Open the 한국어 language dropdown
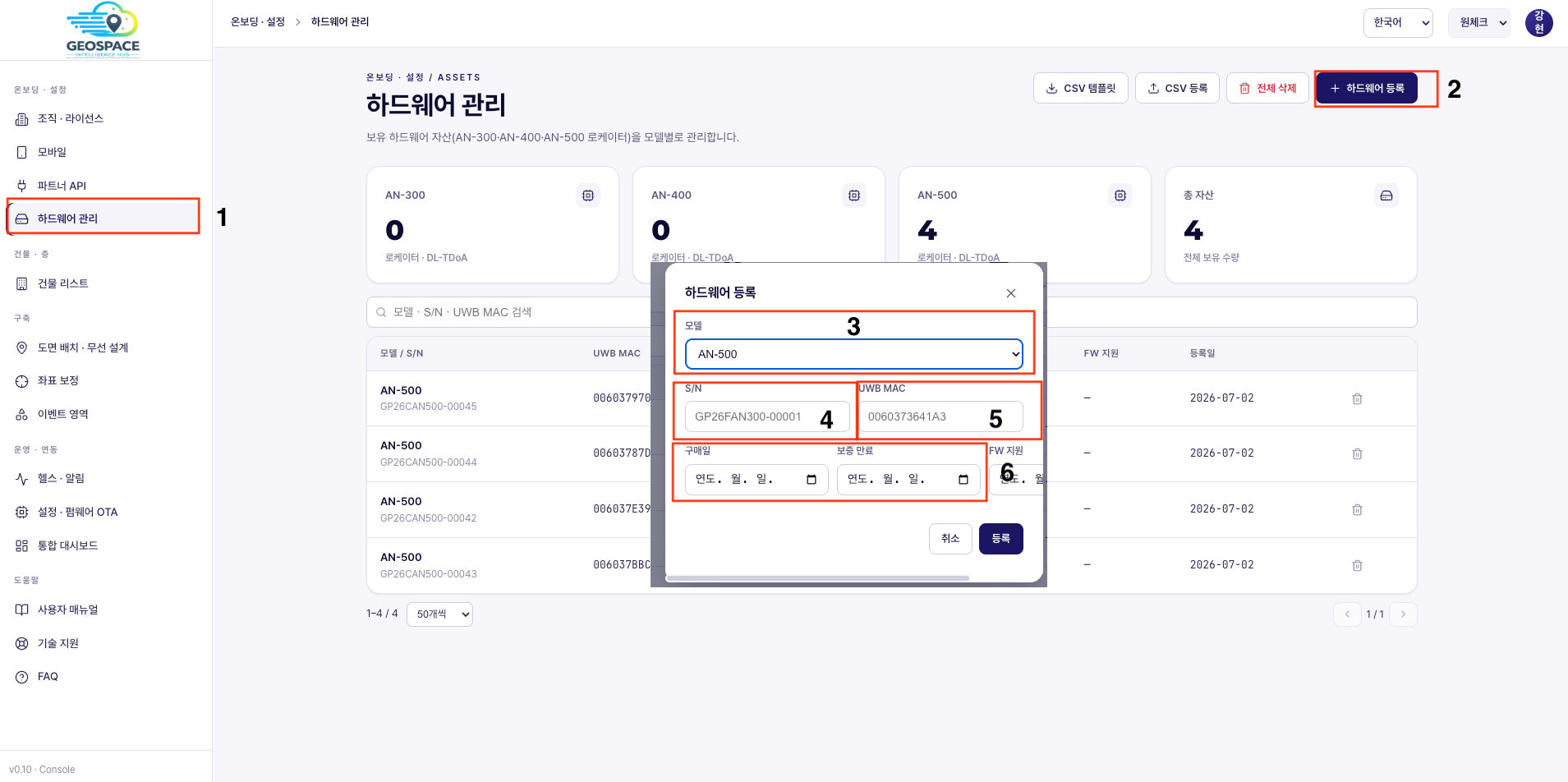Viewport: 1568px width, 782px height. (x=1398, y=23)
